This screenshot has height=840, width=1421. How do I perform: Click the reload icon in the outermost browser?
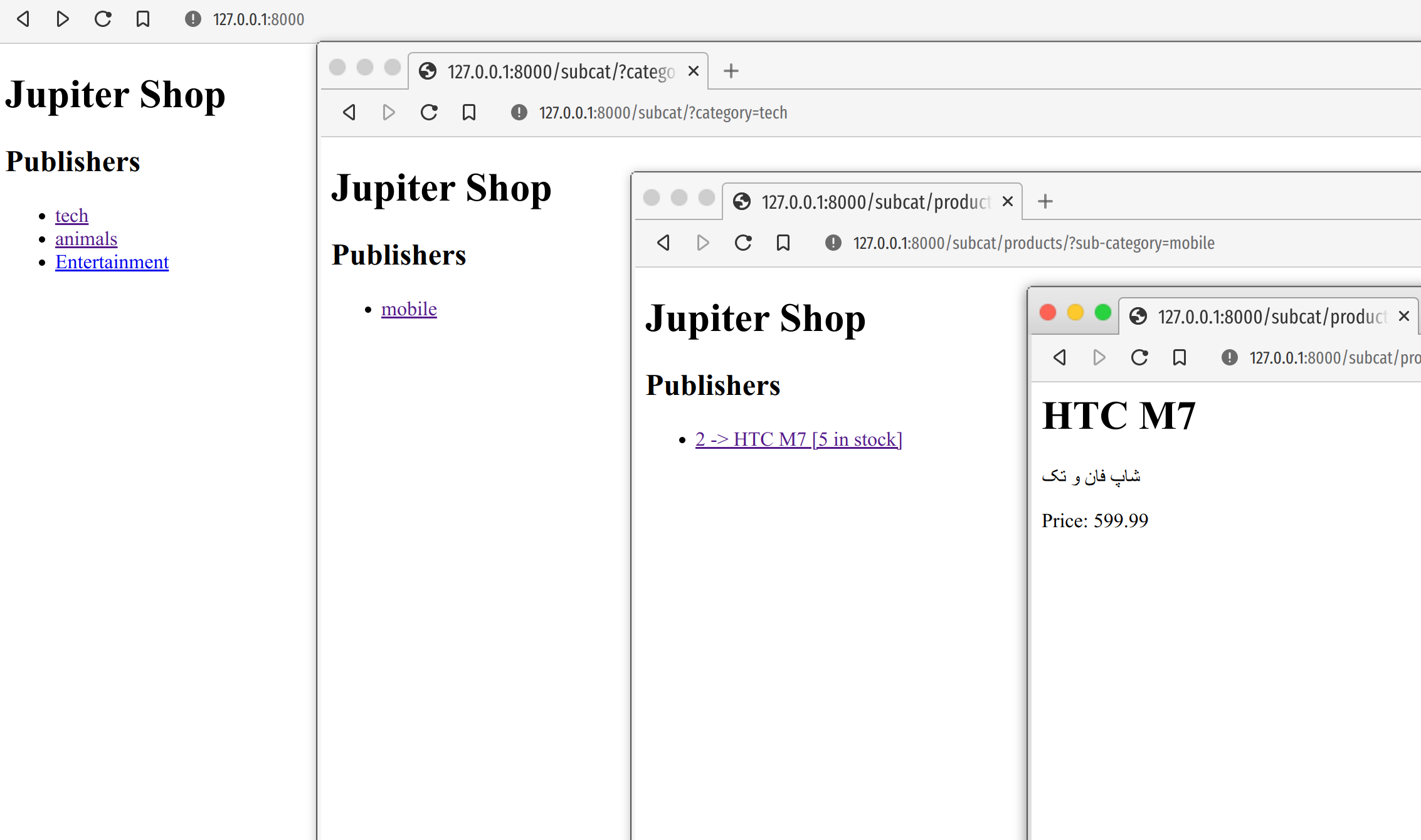click(x=103, y=19)
